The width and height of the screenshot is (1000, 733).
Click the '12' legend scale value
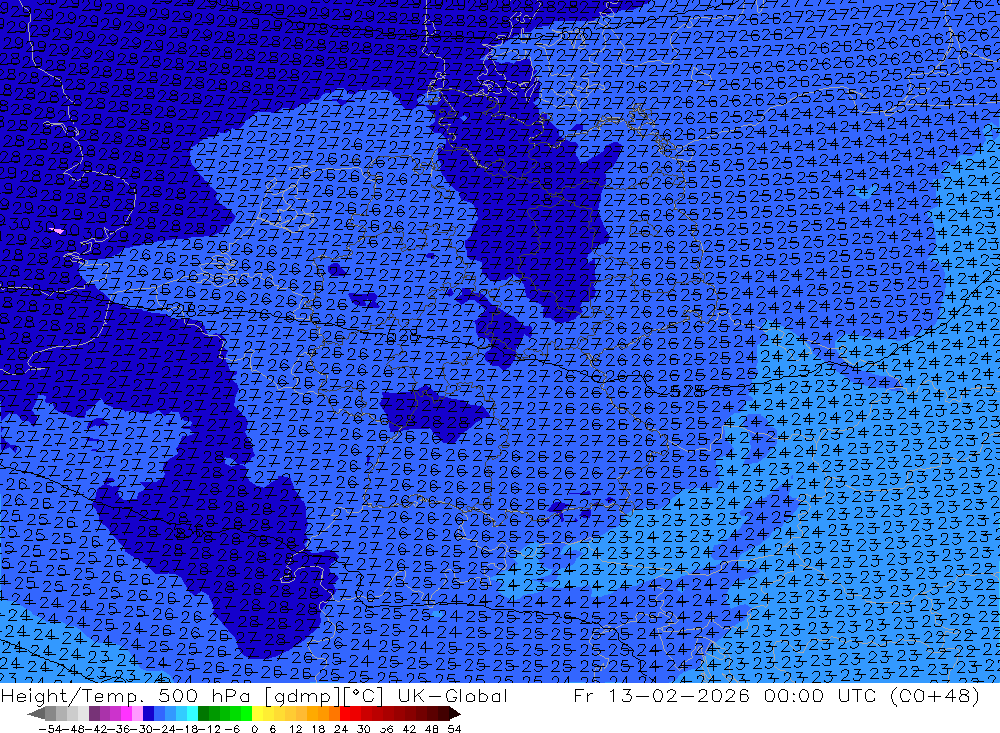pyautogui.click(x=295, y=729)
